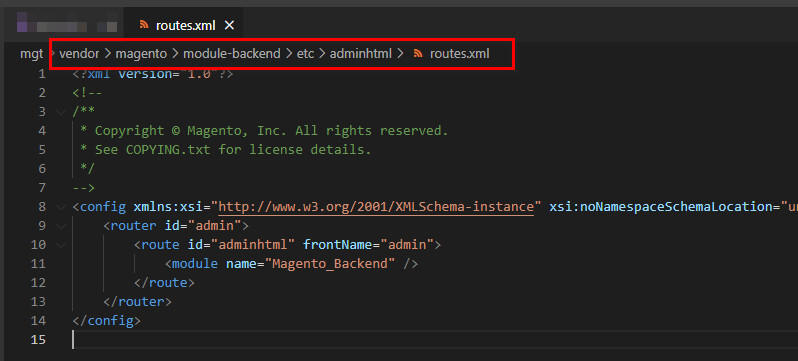Select the blurred tab left of routes.xml
The image size is (798, 361).
(67, 25)
